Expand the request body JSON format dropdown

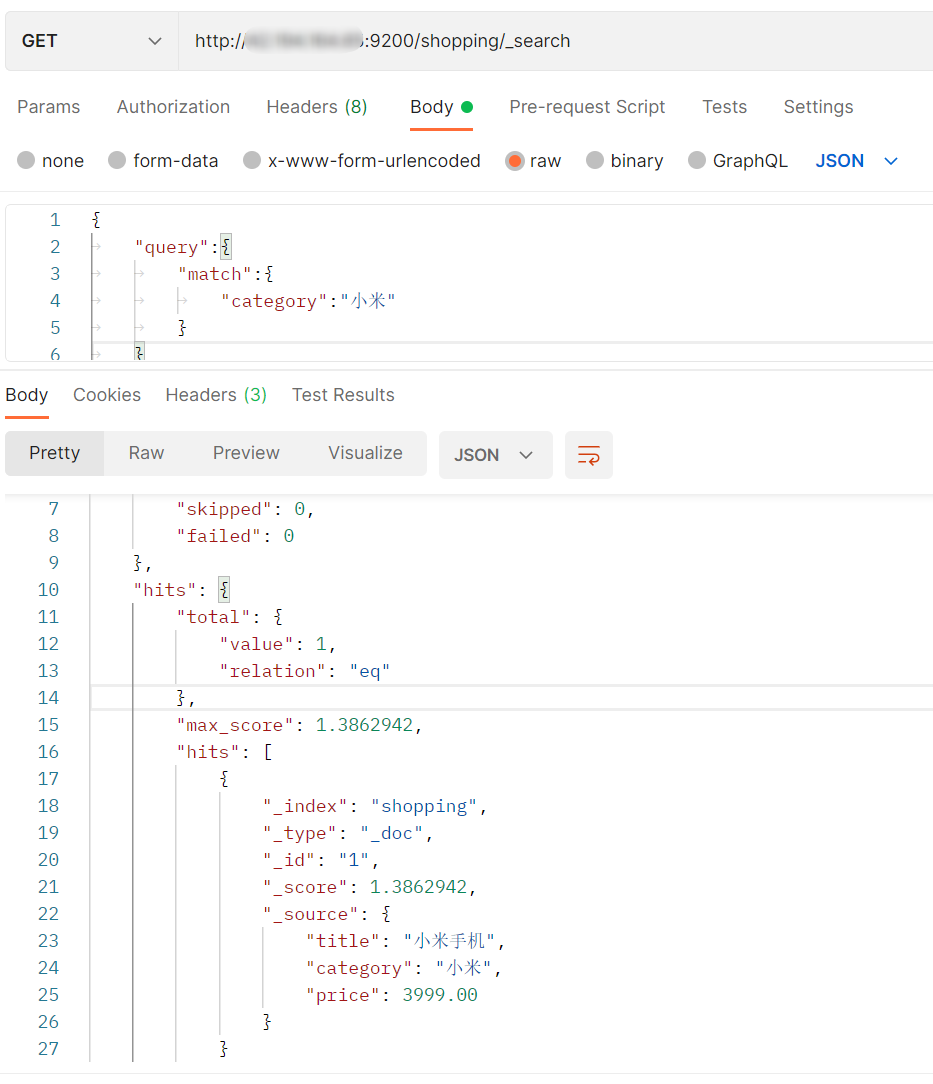(857, 161)
